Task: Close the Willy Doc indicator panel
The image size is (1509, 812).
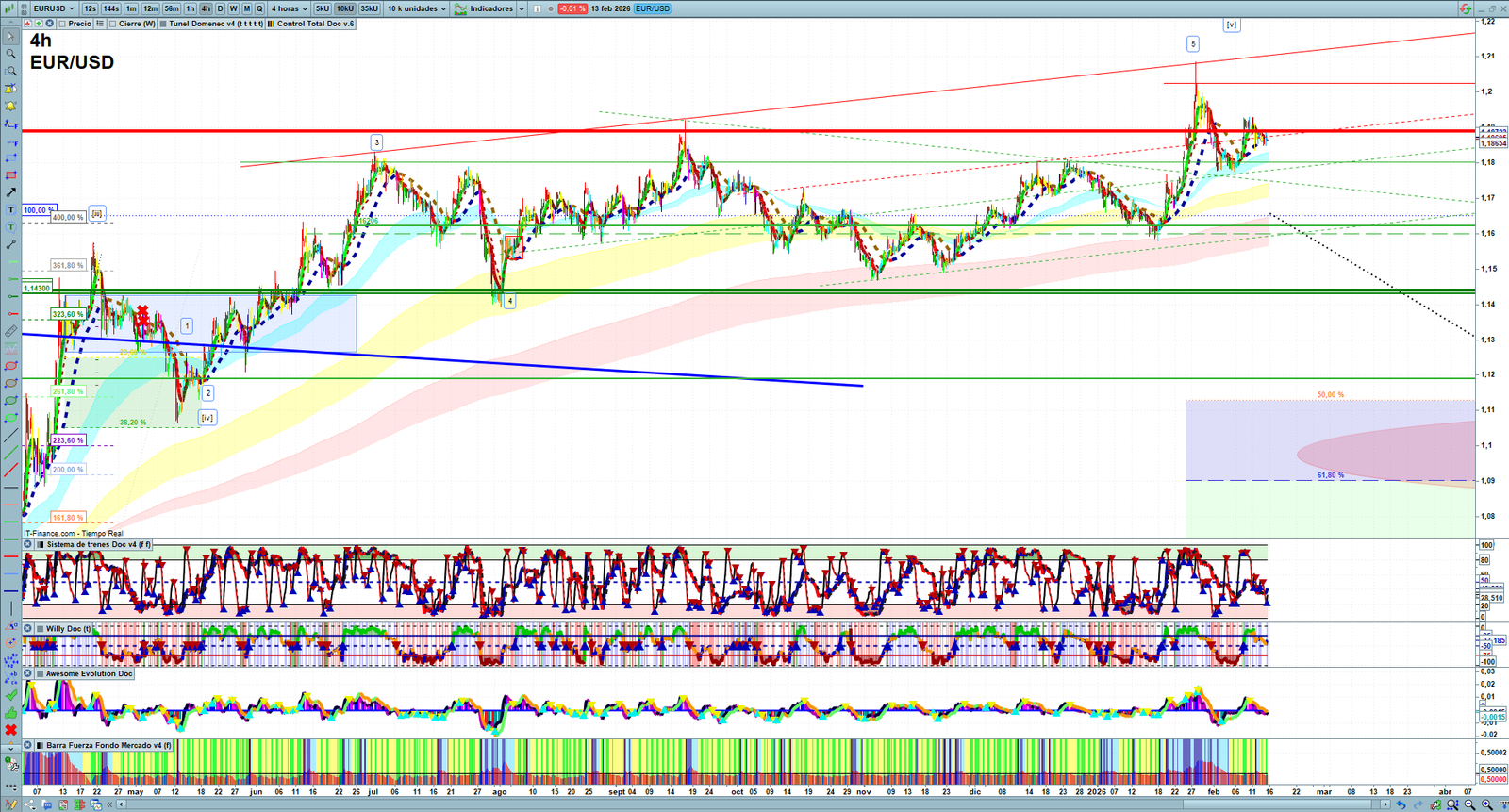Action: point(27,628)
